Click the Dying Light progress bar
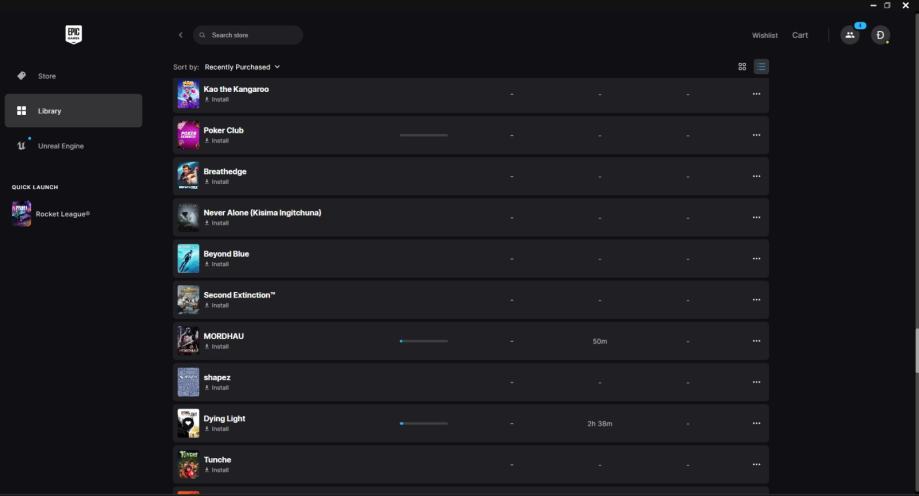919x496 pixels. (424, 424)
